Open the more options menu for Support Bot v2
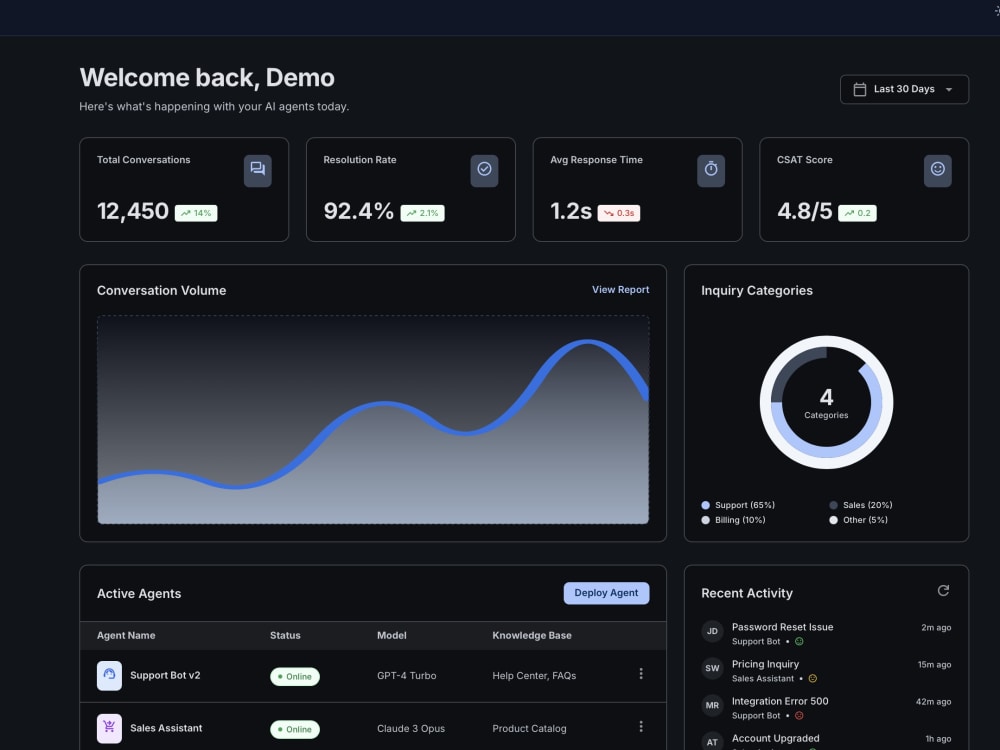Image resolution: width=1000 pixels, height=750 pixels. coord(641,674)
